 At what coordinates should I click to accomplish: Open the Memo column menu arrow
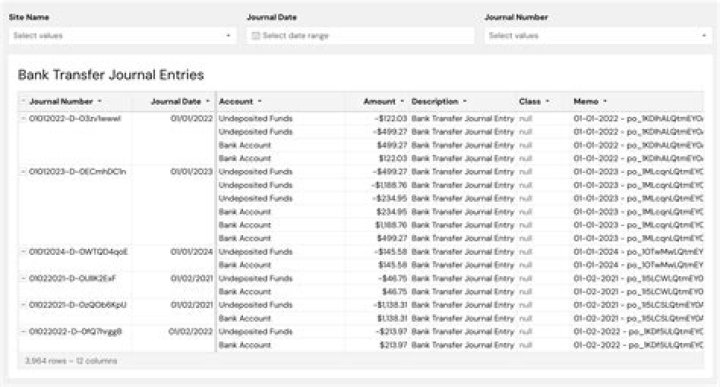click(605, 101)
